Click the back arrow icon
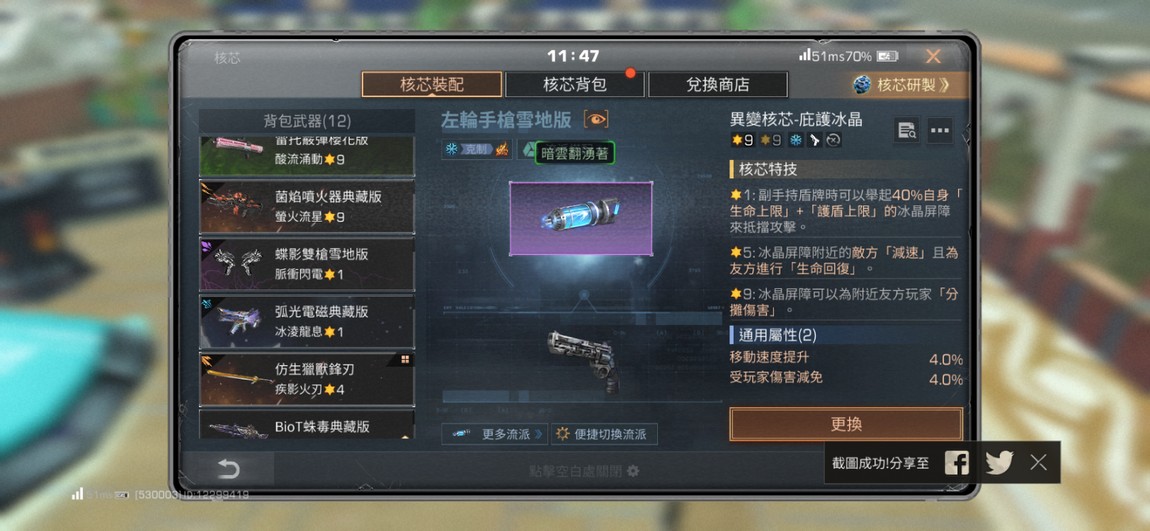 coord(228,469)
